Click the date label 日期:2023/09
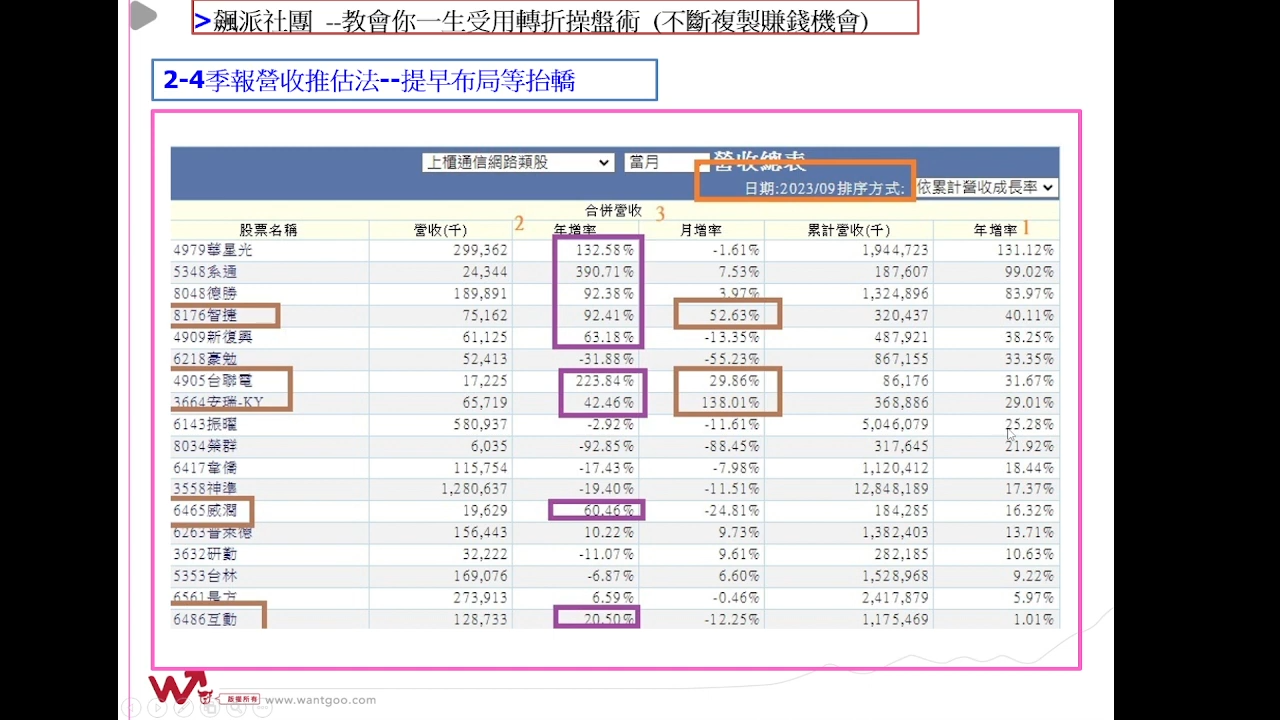This screenshot has height=720, width=1280. coord(790,188)
